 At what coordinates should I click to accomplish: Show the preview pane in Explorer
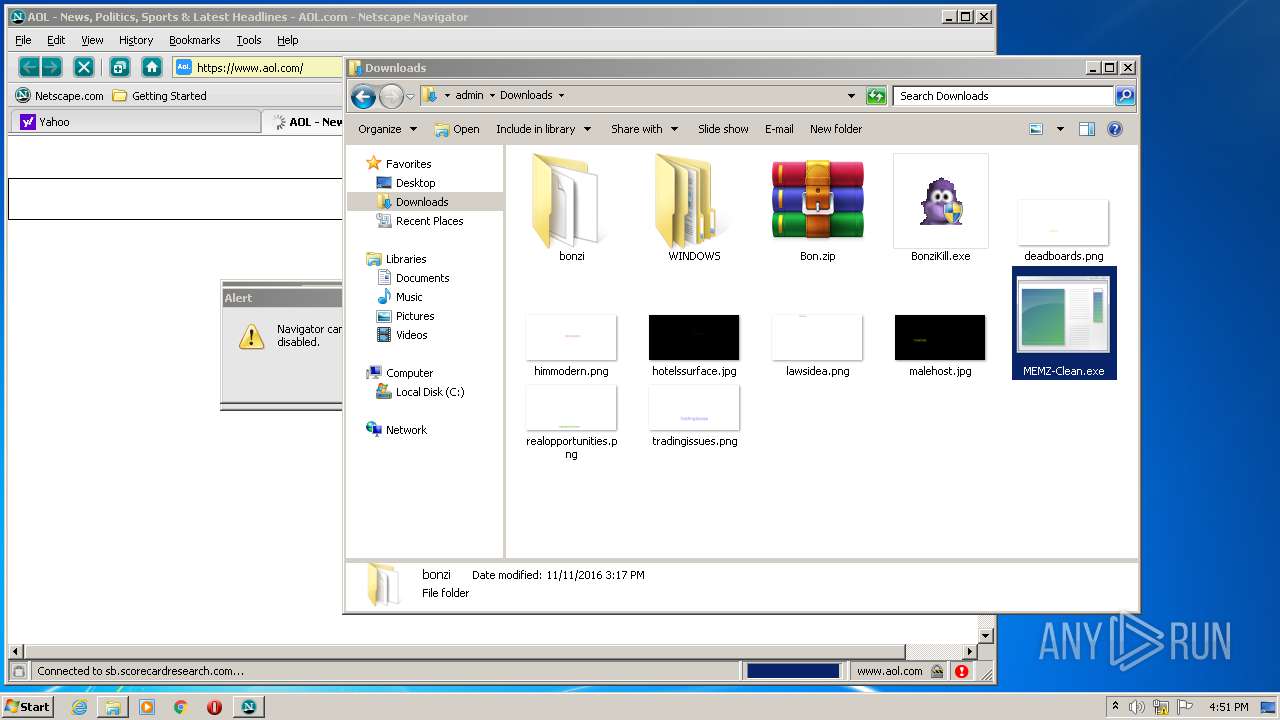click(1087, 129)
